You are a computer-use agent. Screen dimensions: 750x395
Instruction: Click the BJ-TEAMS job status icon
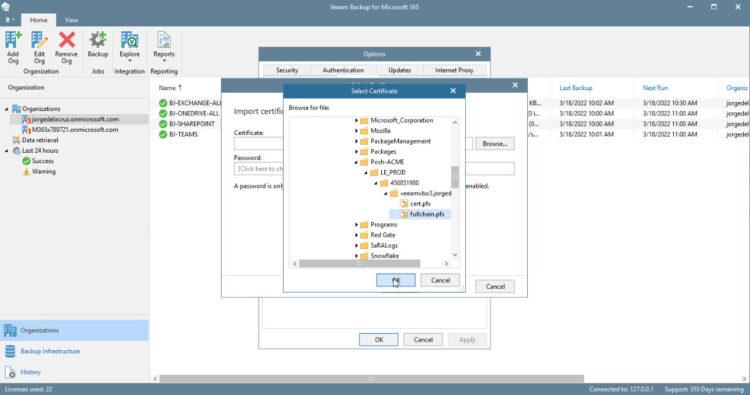coord(163,134)
